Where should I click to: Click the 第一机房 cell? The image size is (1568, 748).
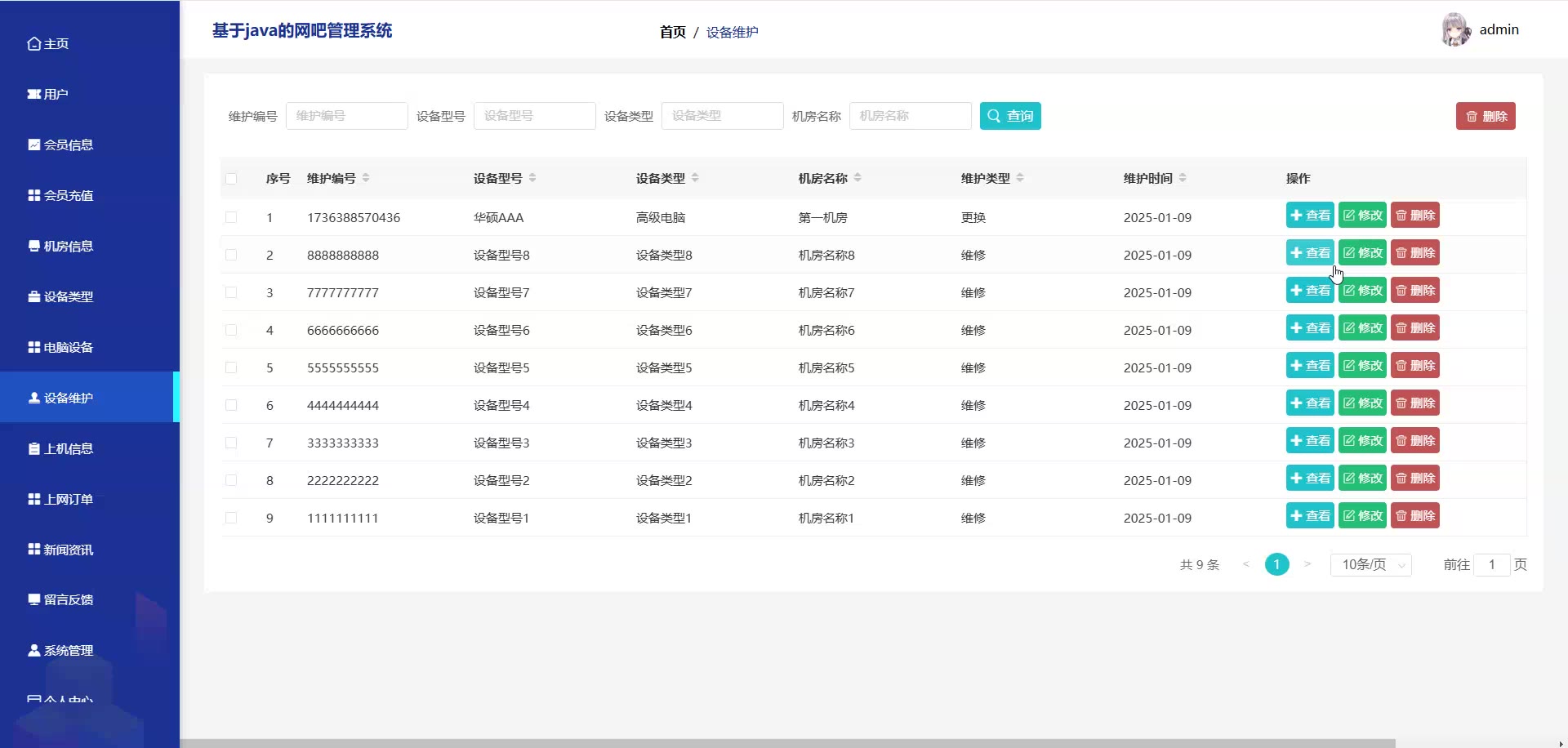tap(822, 218)
